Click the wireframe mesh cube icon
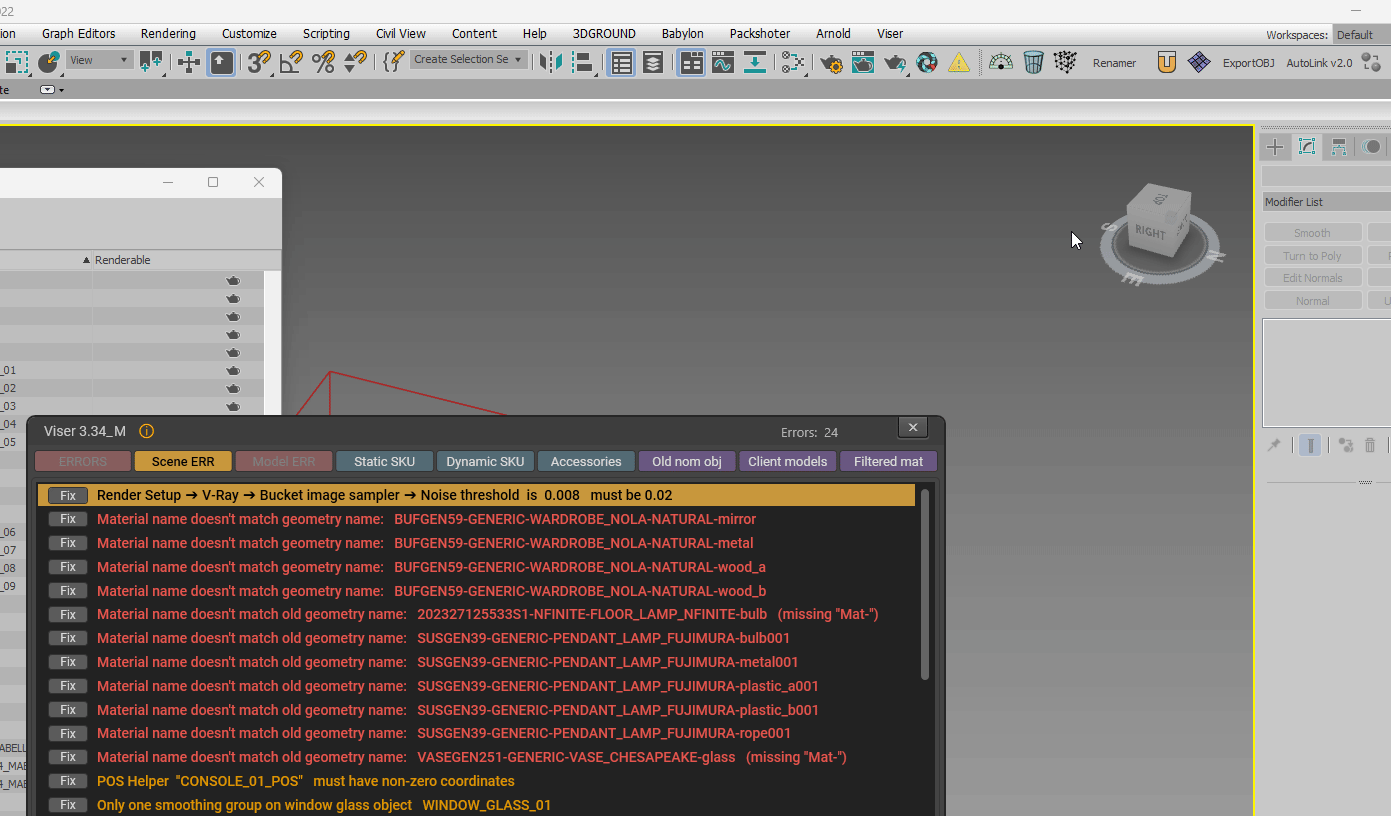Viewport: 1391px width, 816px height. coord(1065,63)
